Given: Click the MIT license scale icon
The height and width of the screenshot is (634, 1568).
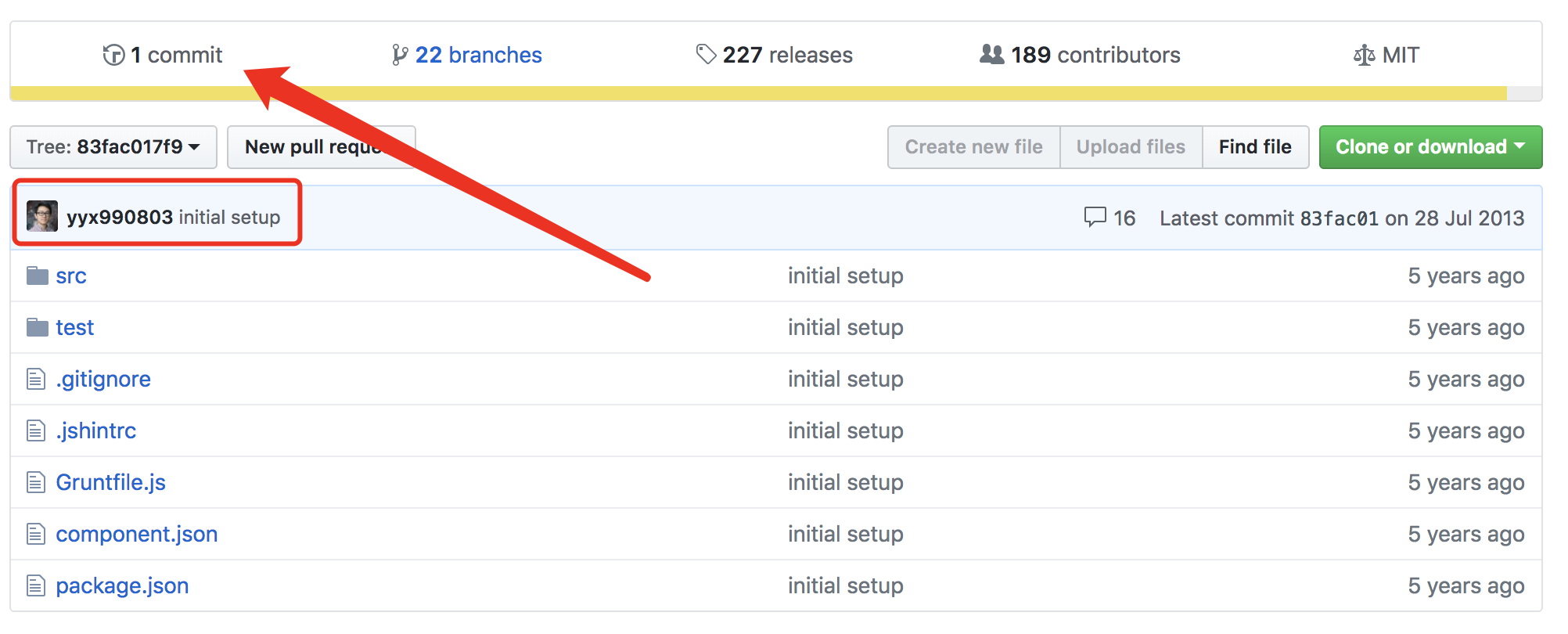Looking at the screenshot, I should coord(1364,55).
